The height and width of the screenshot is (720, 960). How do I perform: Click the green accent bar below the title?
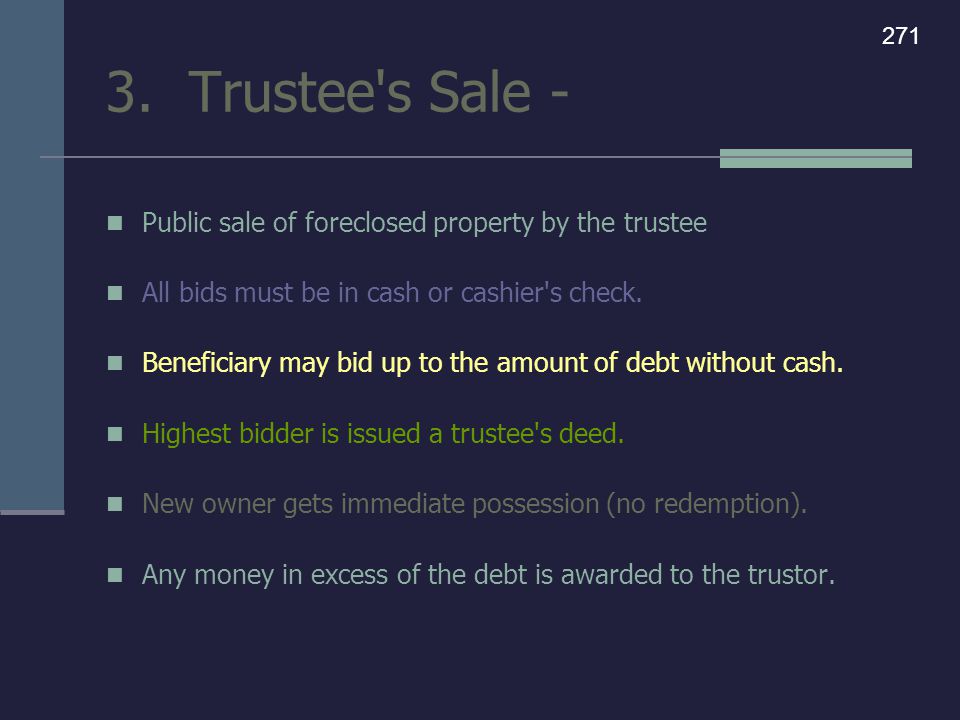[816, 158]
